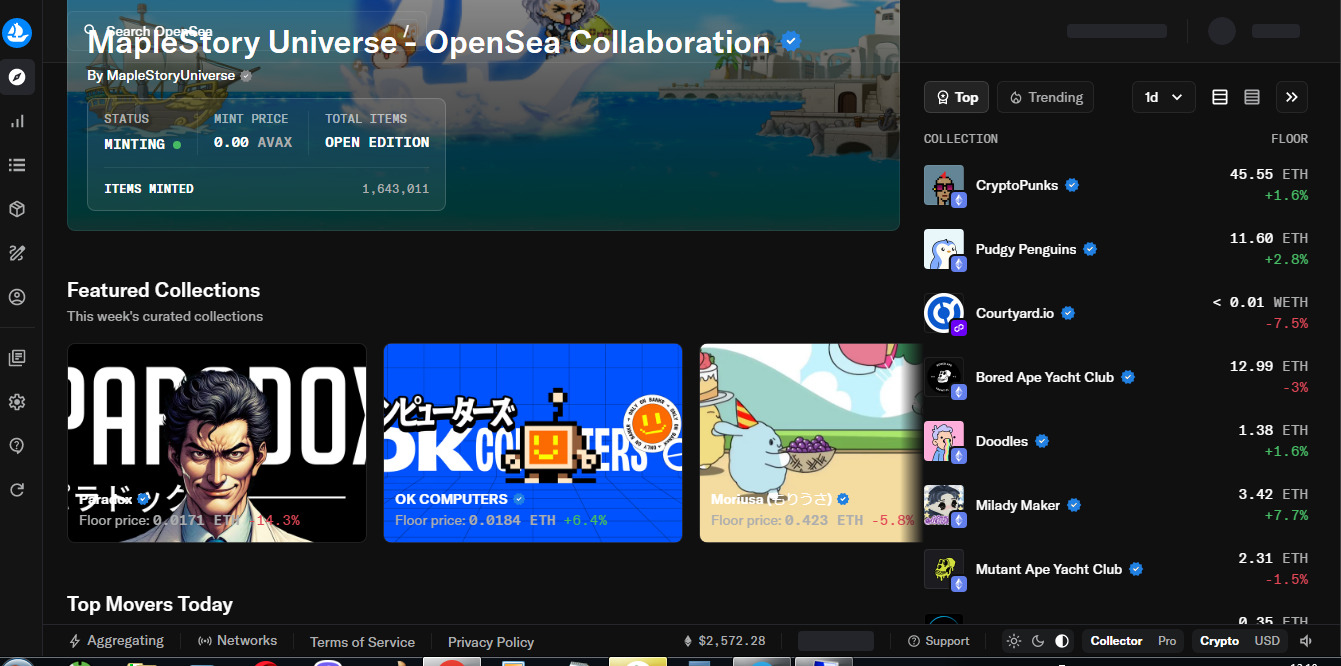
Task: Open the 1d timeframe dropdown
Action: pos(1164,97)
